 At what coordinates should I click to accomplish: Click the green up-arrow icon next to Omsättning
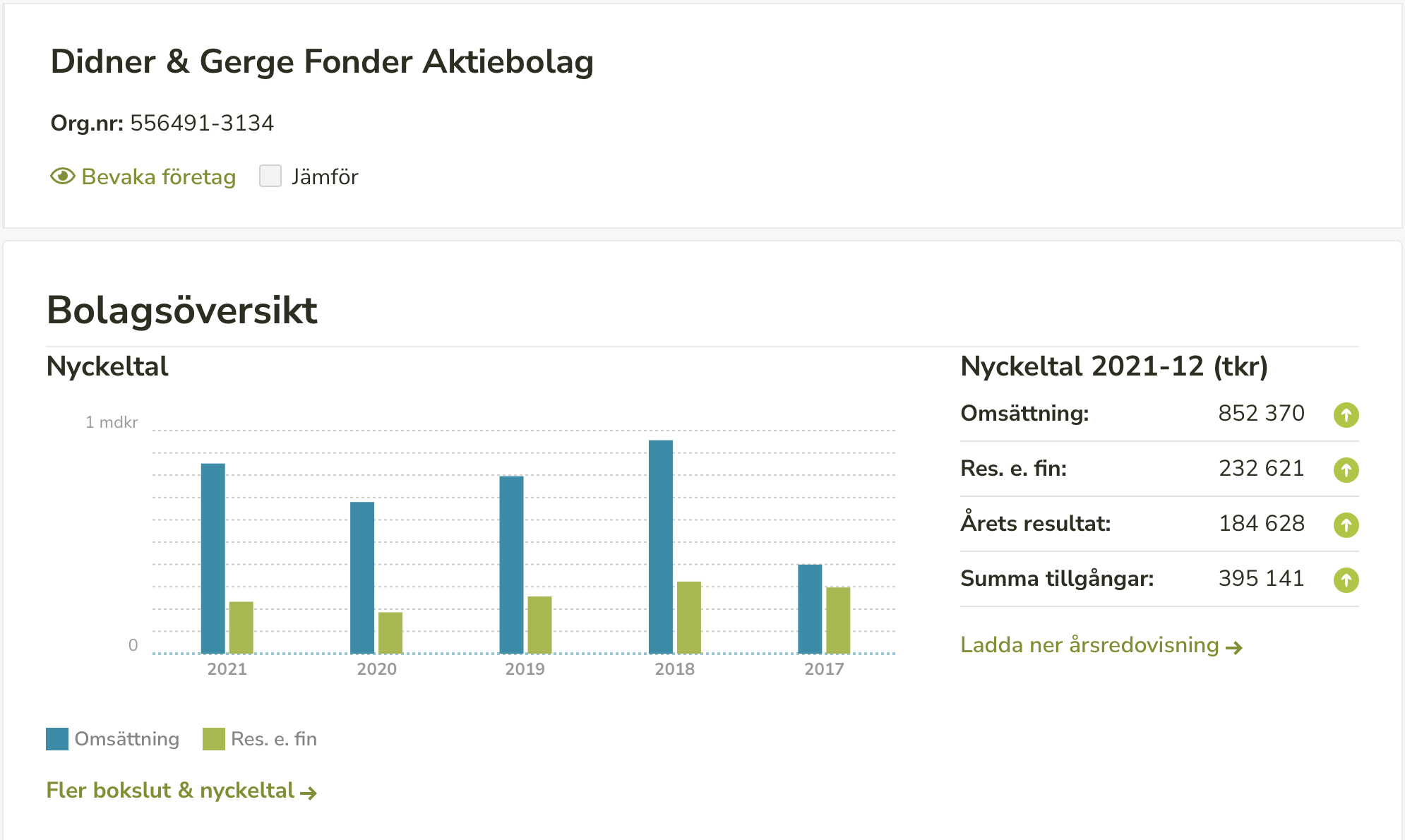click(1346, 414)
